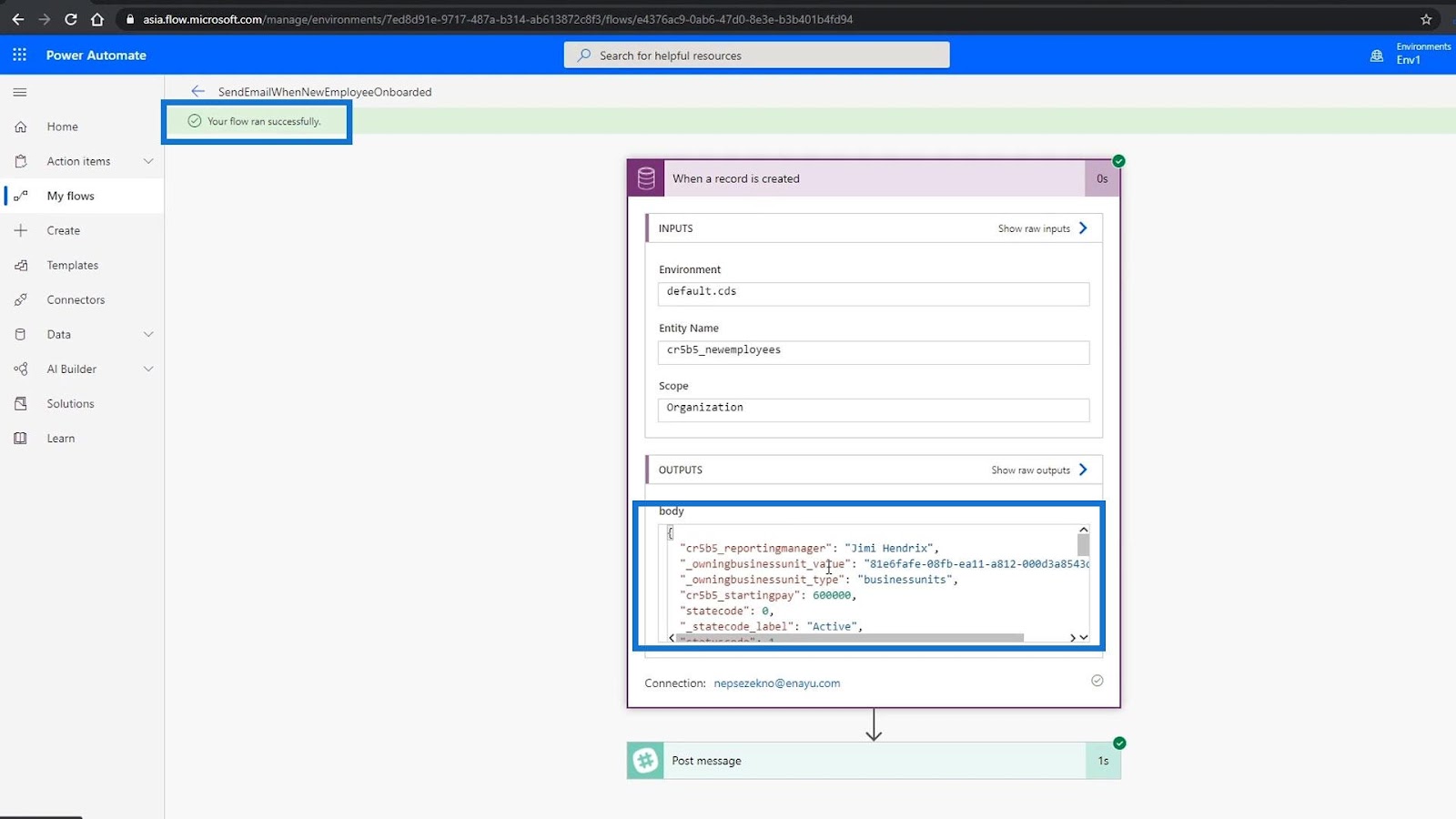1456x819 pixels.
Task: Click the Action items clipboard icon
Action: tap(21, 161)
